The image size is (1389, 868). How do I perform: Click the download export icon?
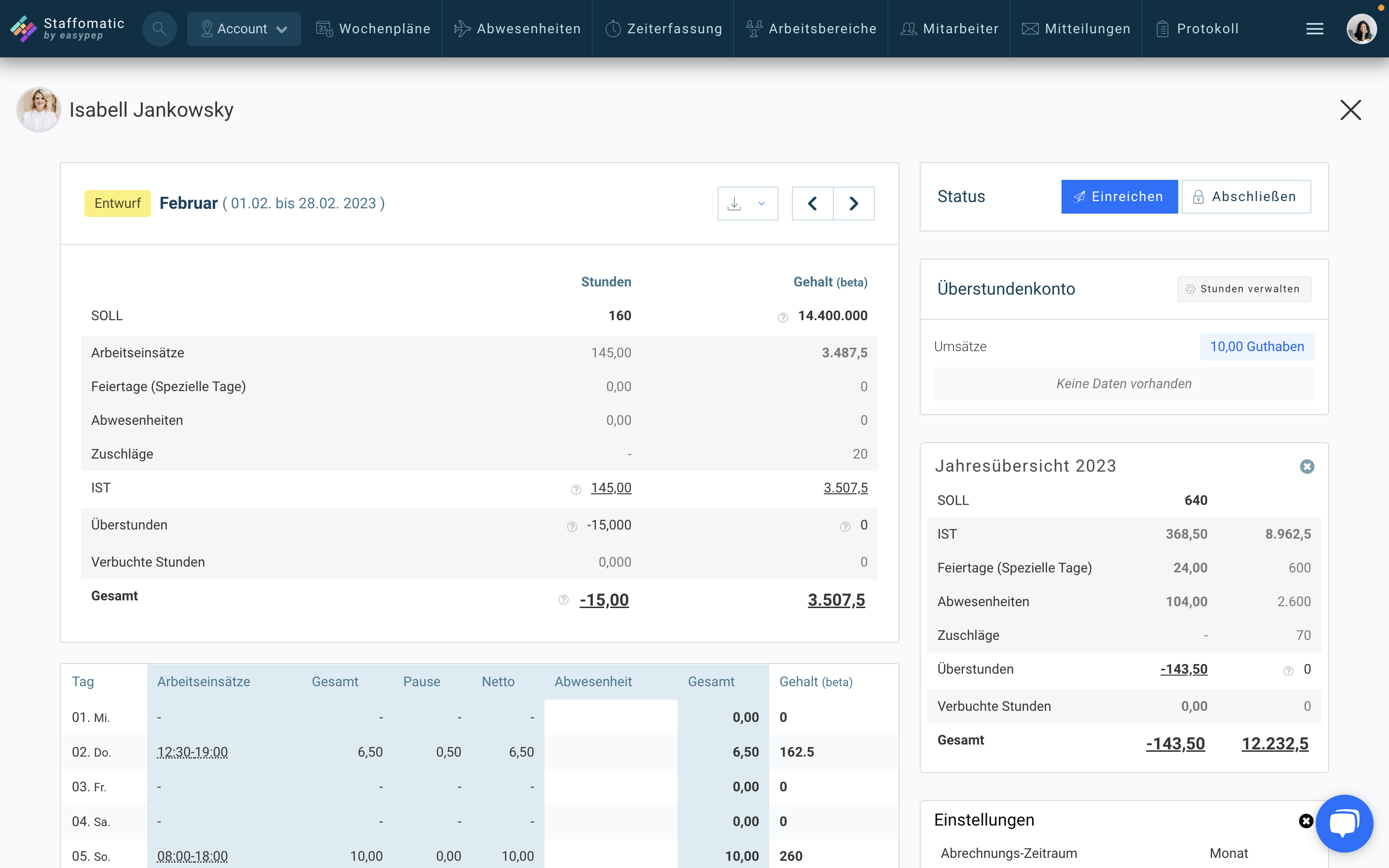click(735, 203)
